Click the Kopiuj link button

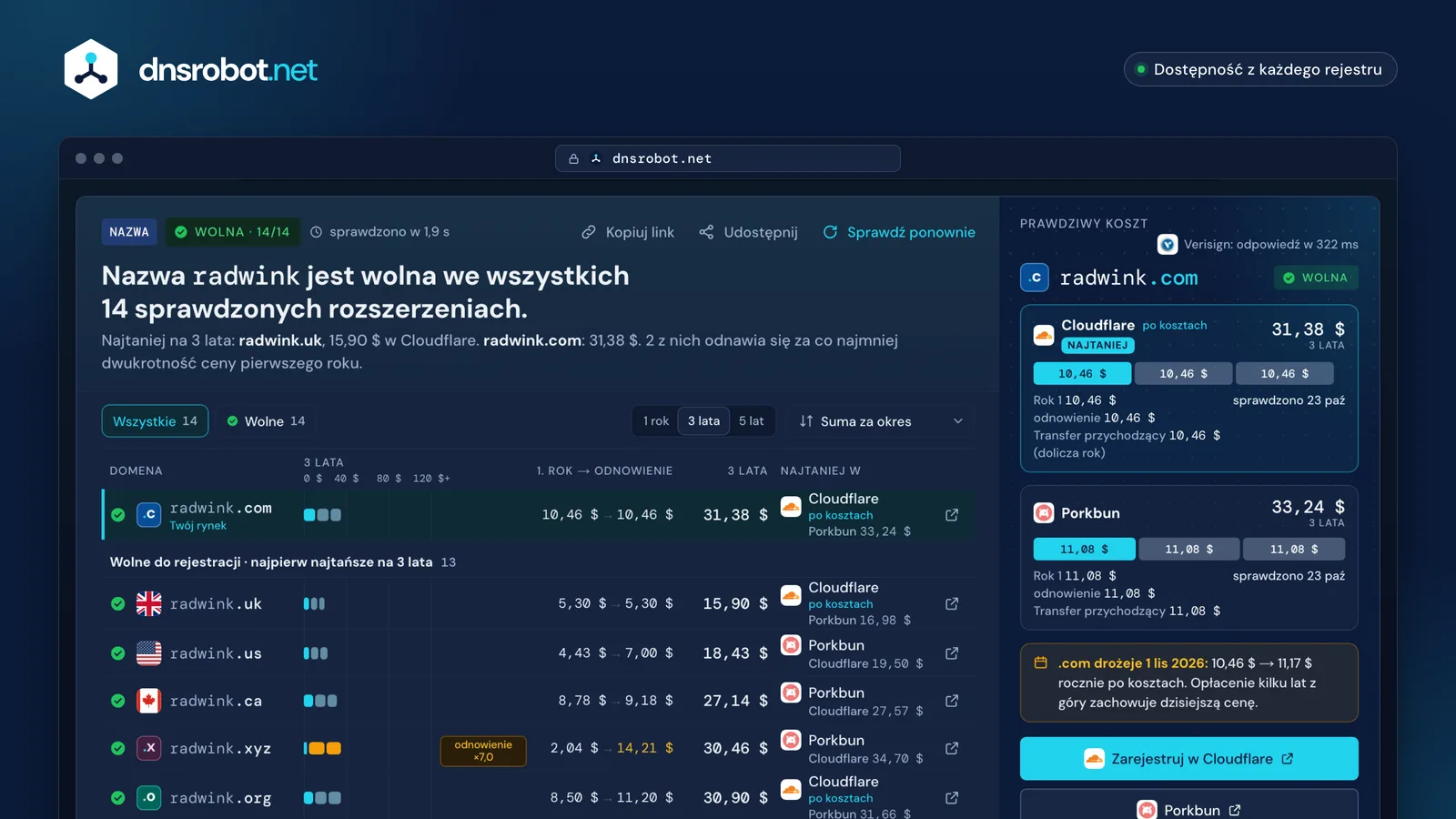click(628, 232)
